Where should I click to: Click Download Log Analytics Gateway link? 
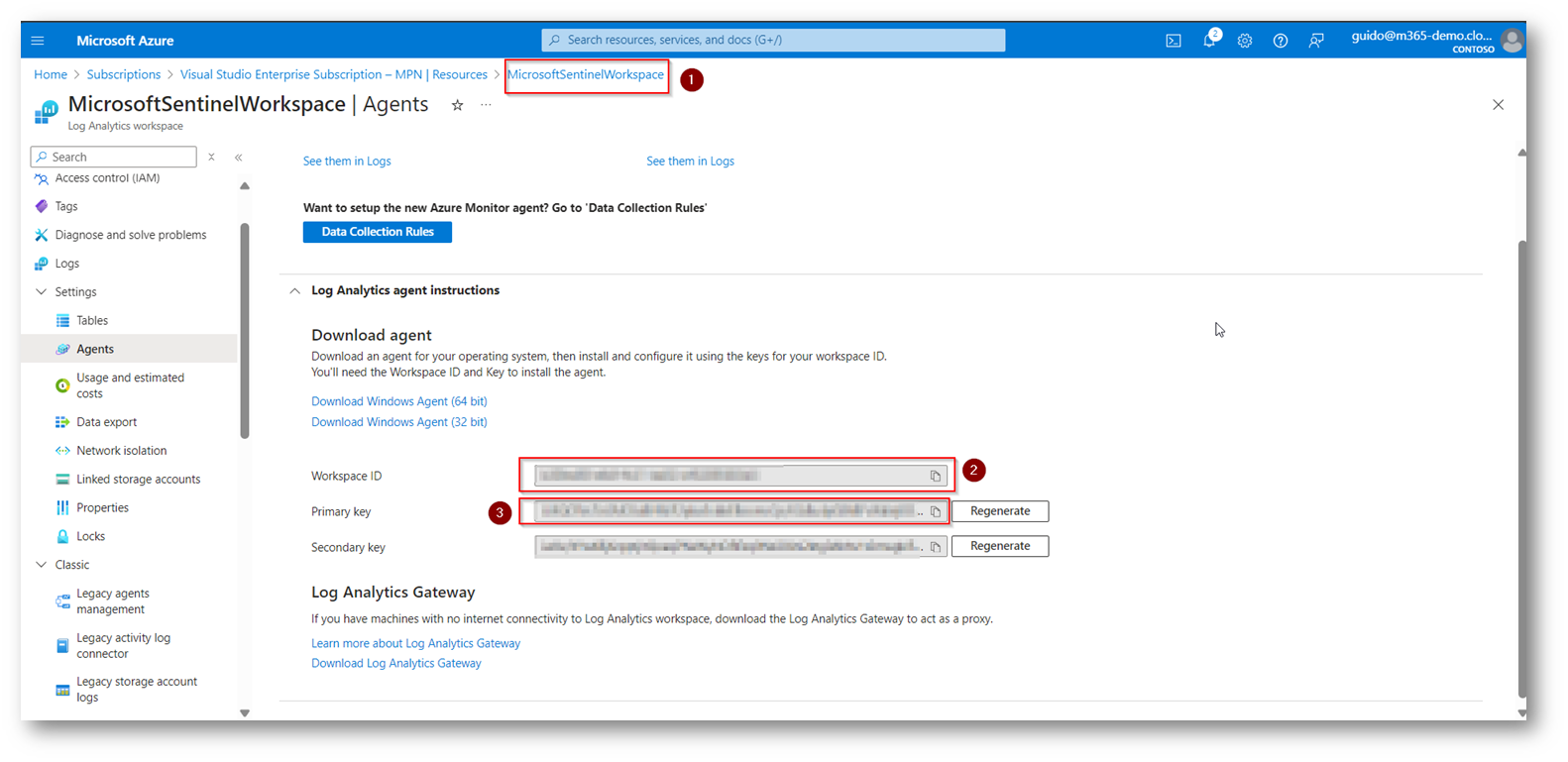pos(396,664)
